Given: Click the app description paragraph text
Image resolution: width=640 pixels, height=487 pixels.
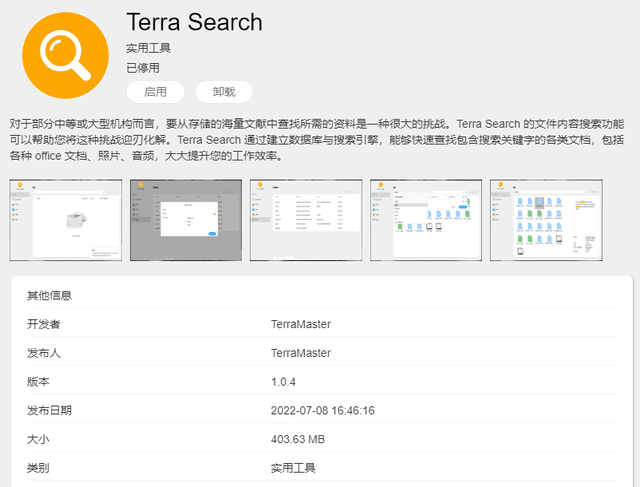Looking at the screenshot, I should (317, 140).
